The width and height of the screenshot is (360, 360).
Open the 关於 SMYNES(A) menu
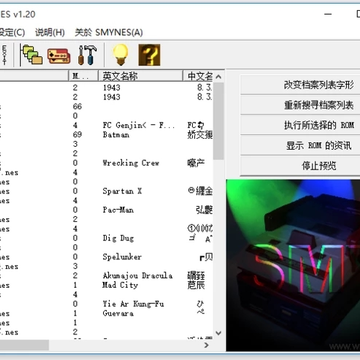coord(109,32)
